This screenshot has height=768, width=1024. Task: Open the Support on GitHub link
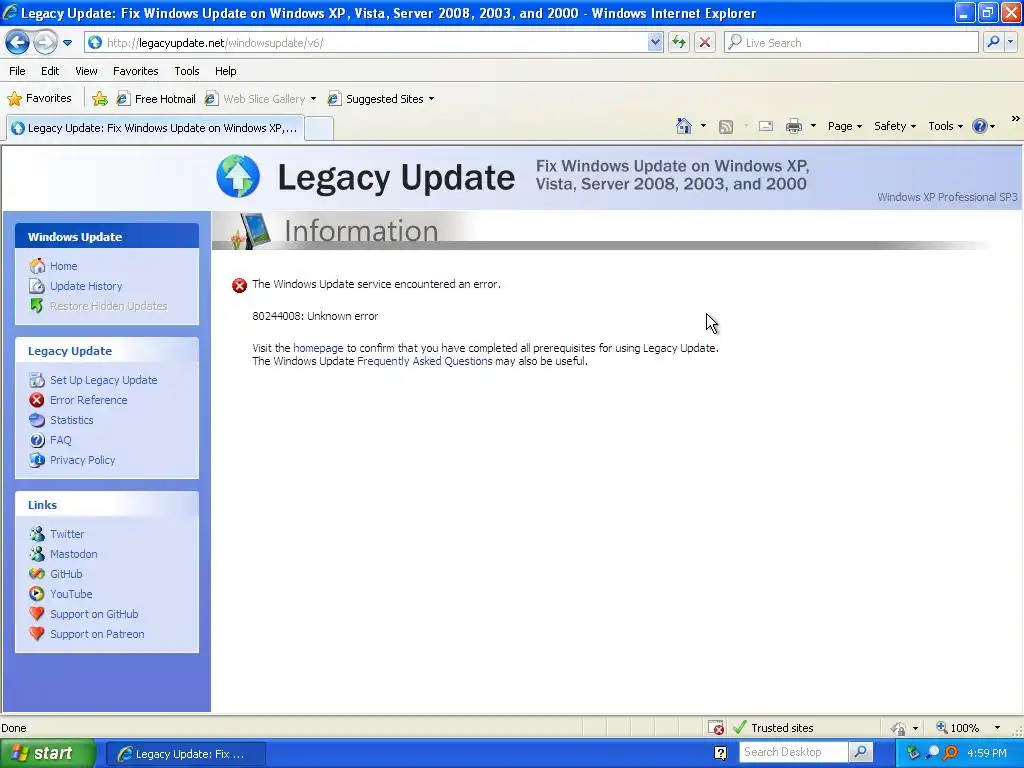pyautogui.click(x=94, y=614)
